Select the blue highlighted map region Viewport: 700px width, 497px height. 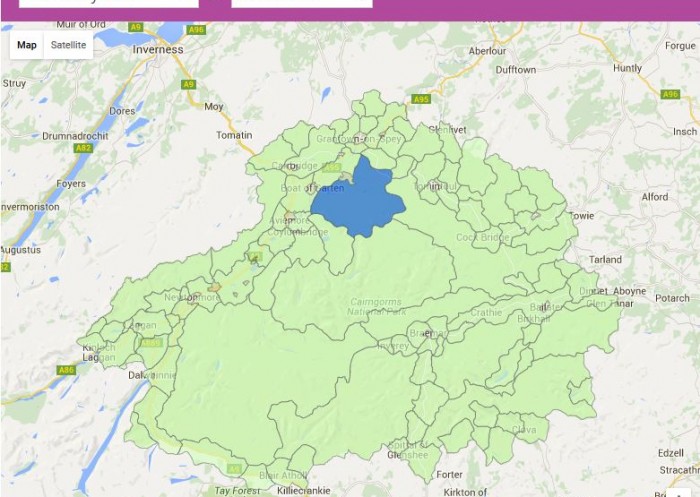click(358, 198)
